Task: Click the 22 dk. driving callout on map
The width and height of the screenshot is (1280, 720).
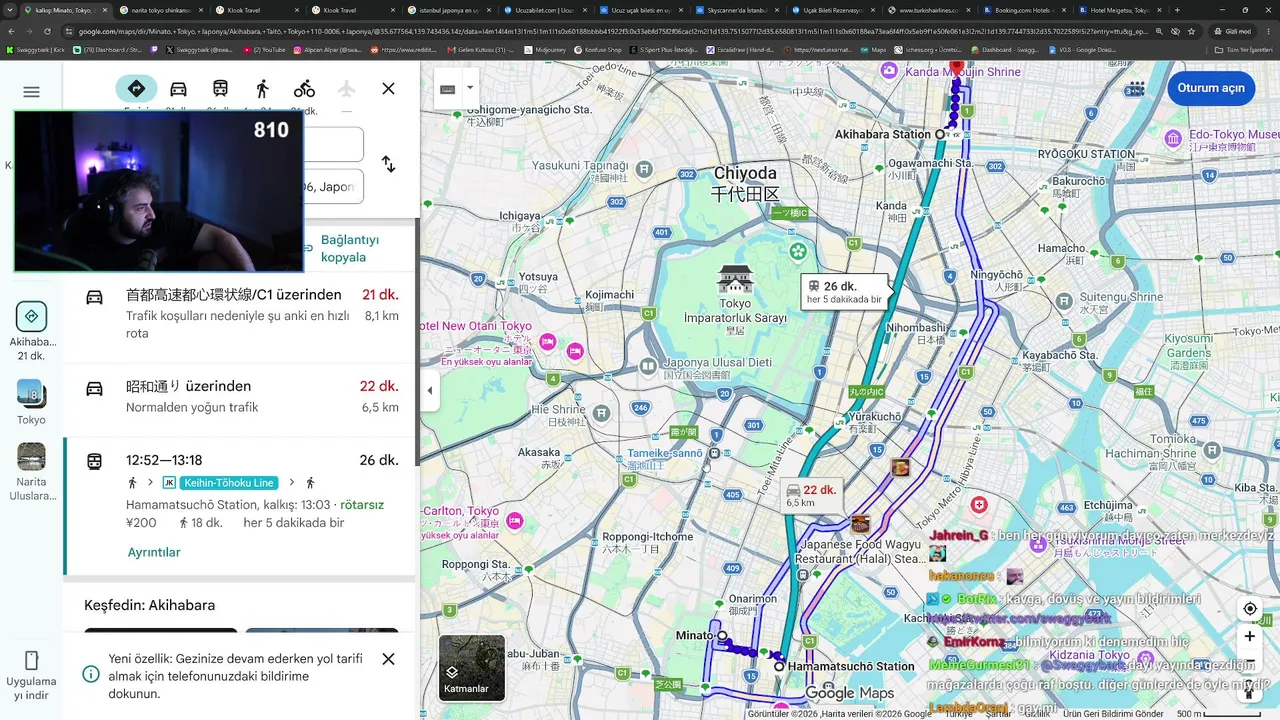Action: 810,495
